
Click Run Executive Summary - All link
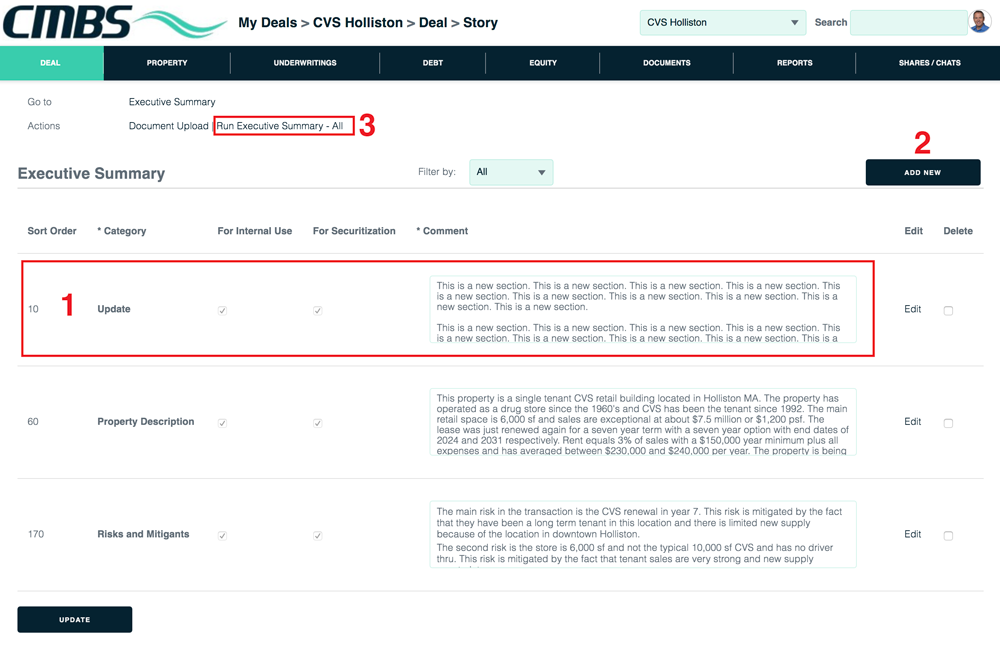(x=280, y=126)
